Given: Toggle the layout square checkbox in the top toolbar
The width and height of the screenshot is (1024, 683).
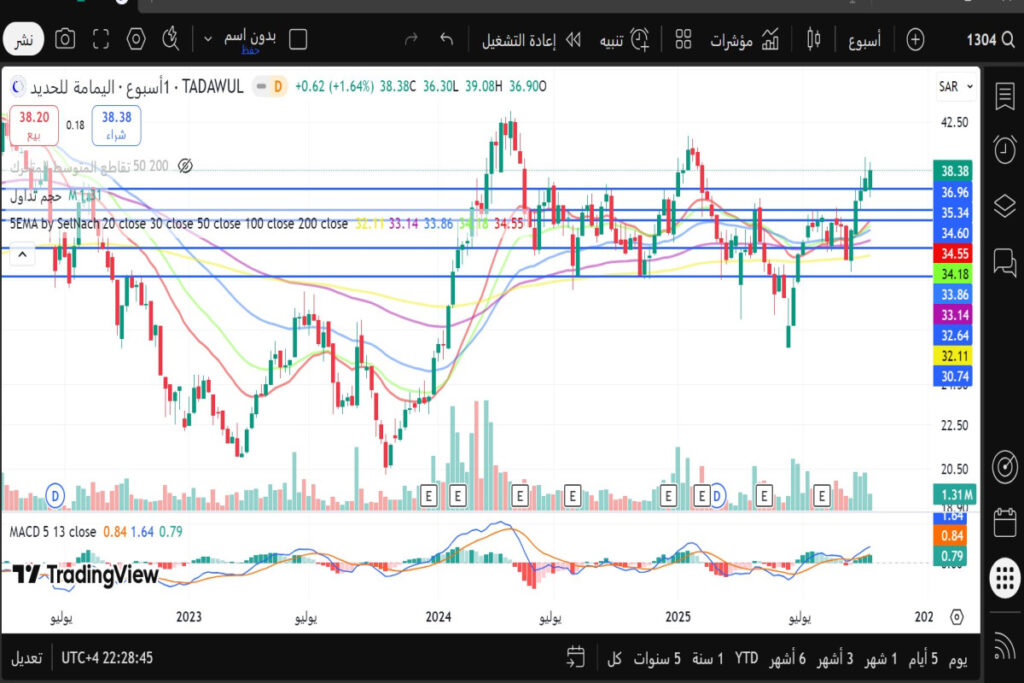Looking at the screenshot, I should point(298,40).
